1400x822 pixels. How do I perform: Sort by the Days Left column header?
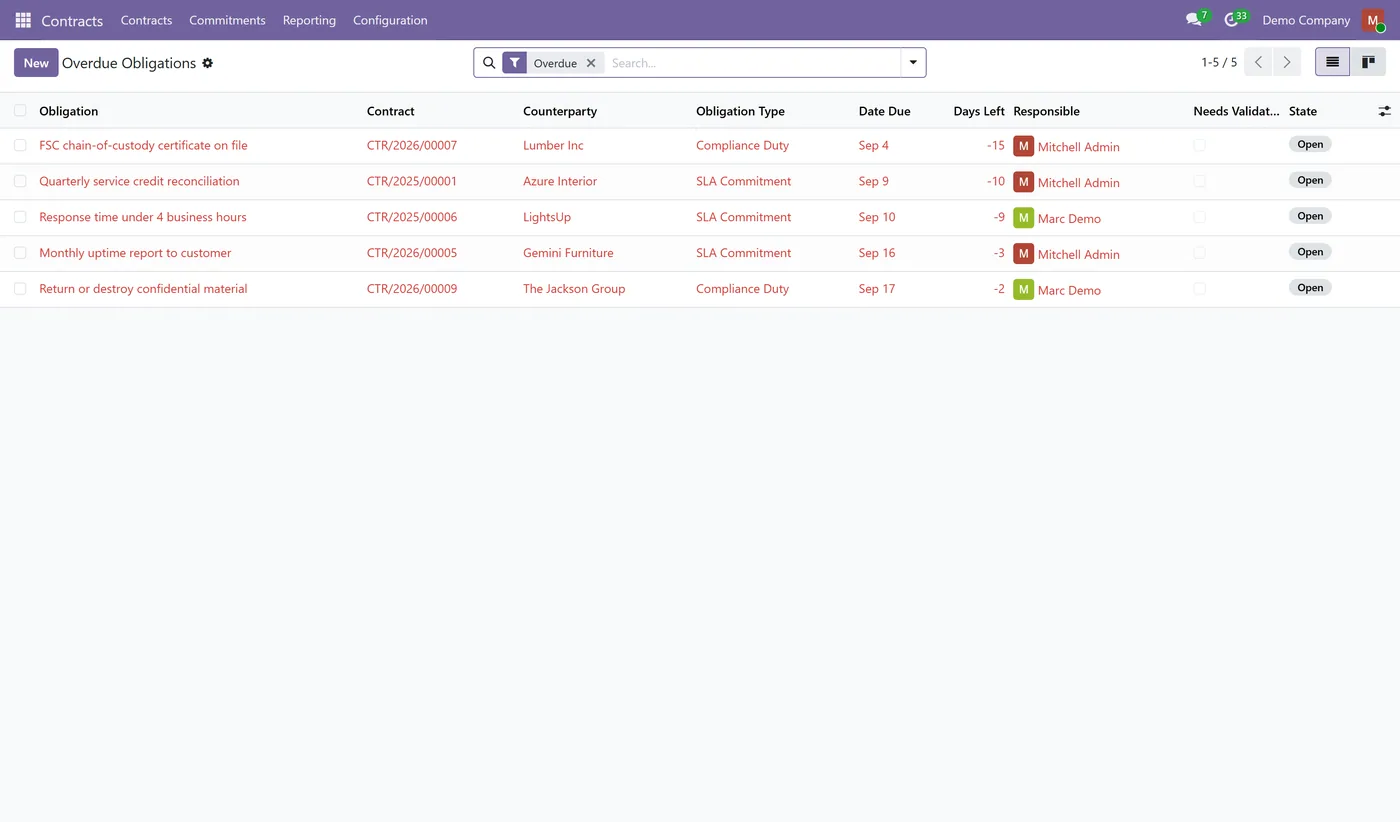979,111
